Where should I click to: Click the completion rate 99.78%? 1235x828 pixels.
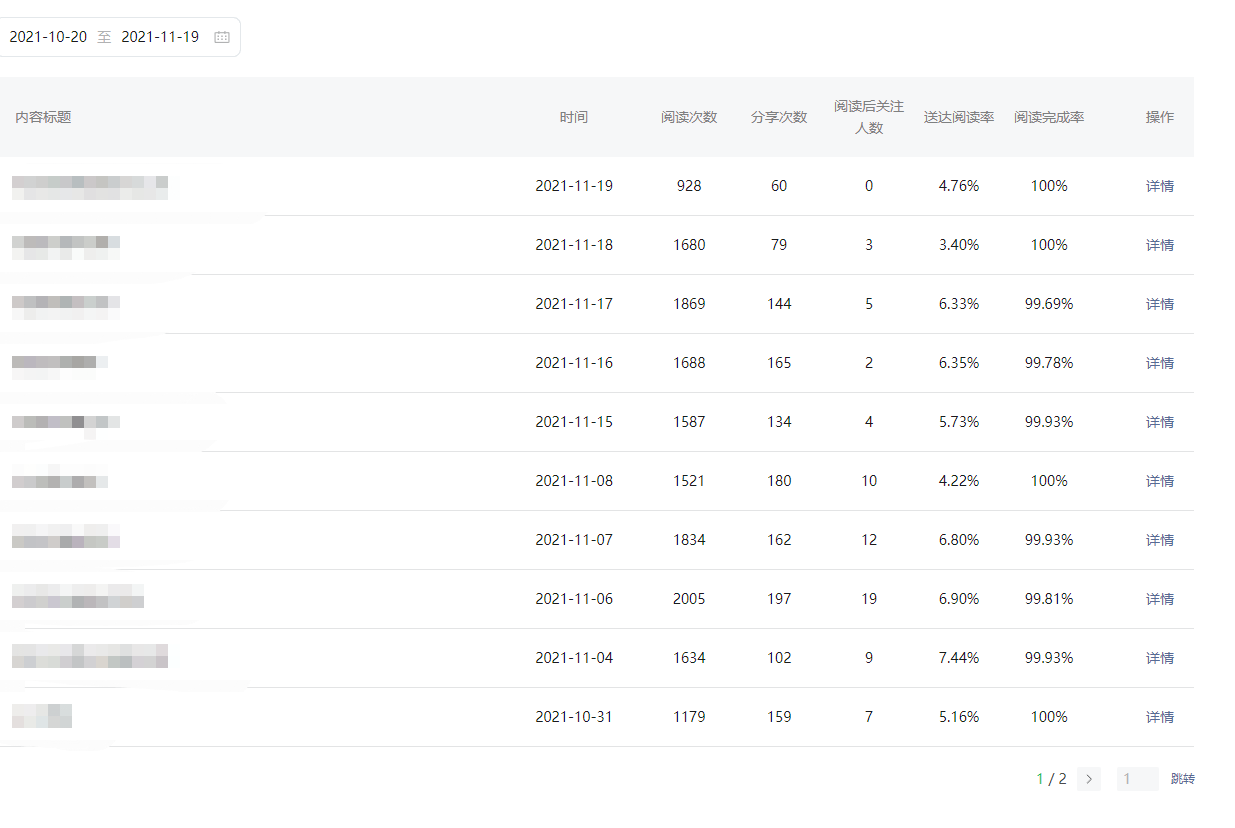click(x=1049, y=363)
